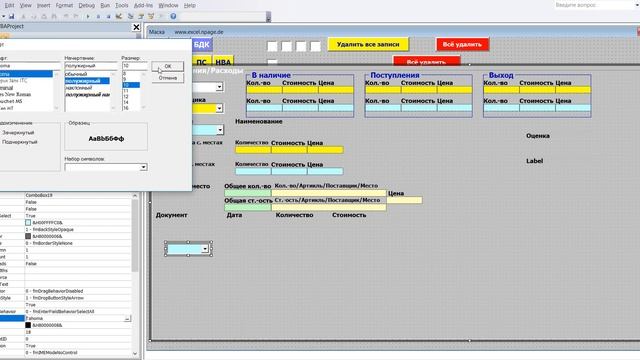This screenshot has width=640, height=360.
Task: Open the Window menu
Action: [168, 5]
